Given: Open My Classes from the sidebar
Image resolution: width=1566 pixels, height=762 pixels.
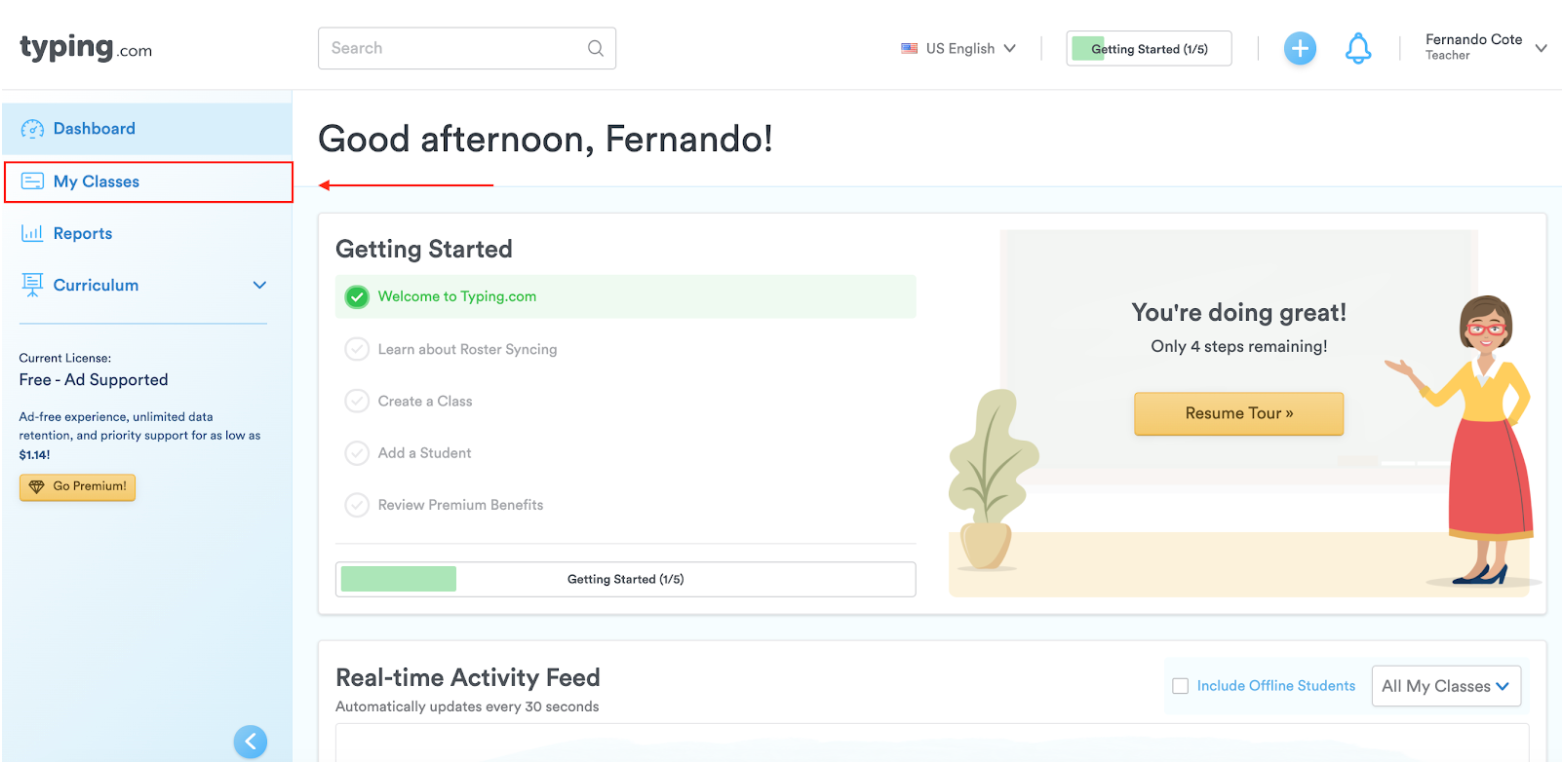Looking at the screenshot, I should [x=94, y=181].
